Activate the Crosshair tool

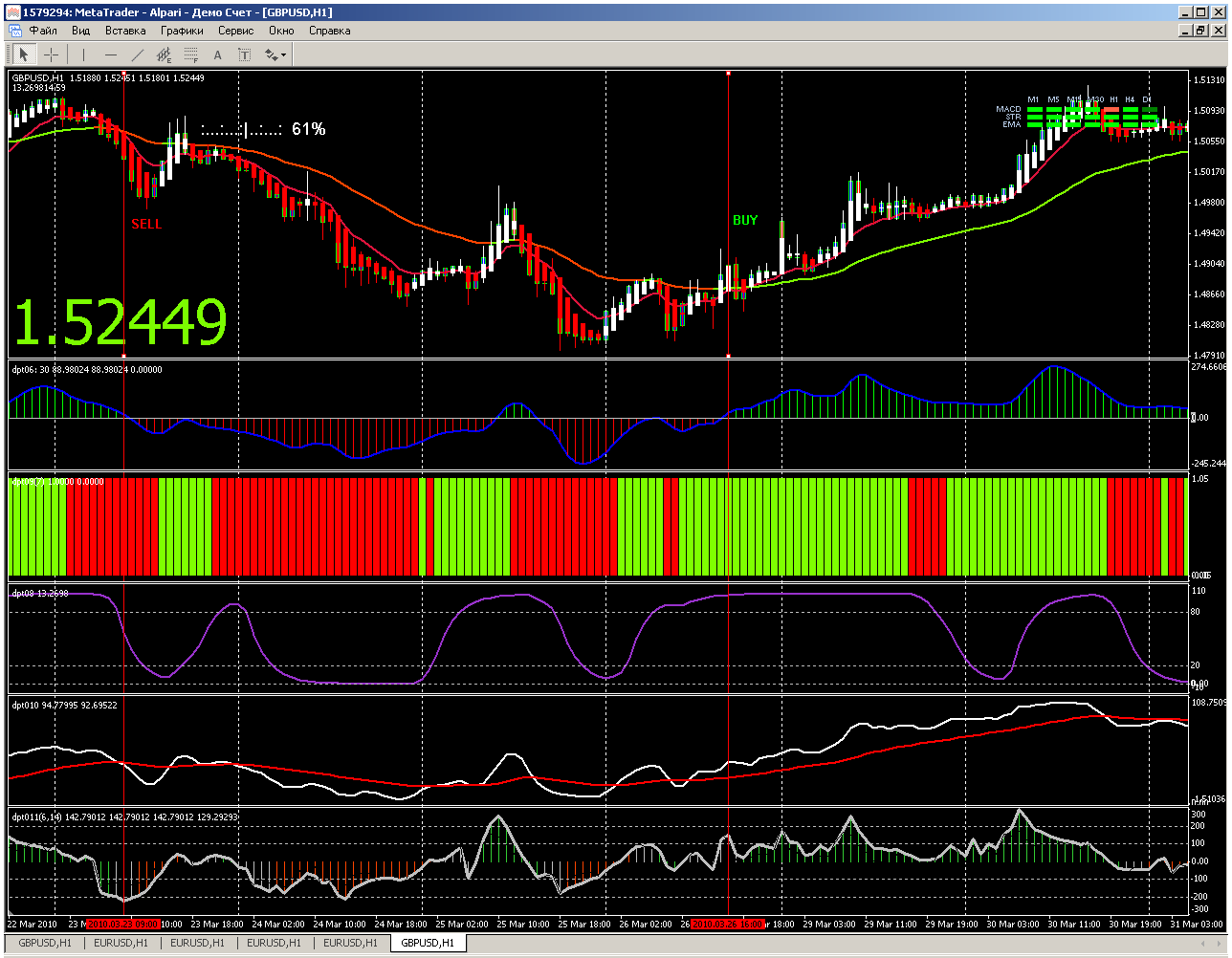click(x=52, y=54)
